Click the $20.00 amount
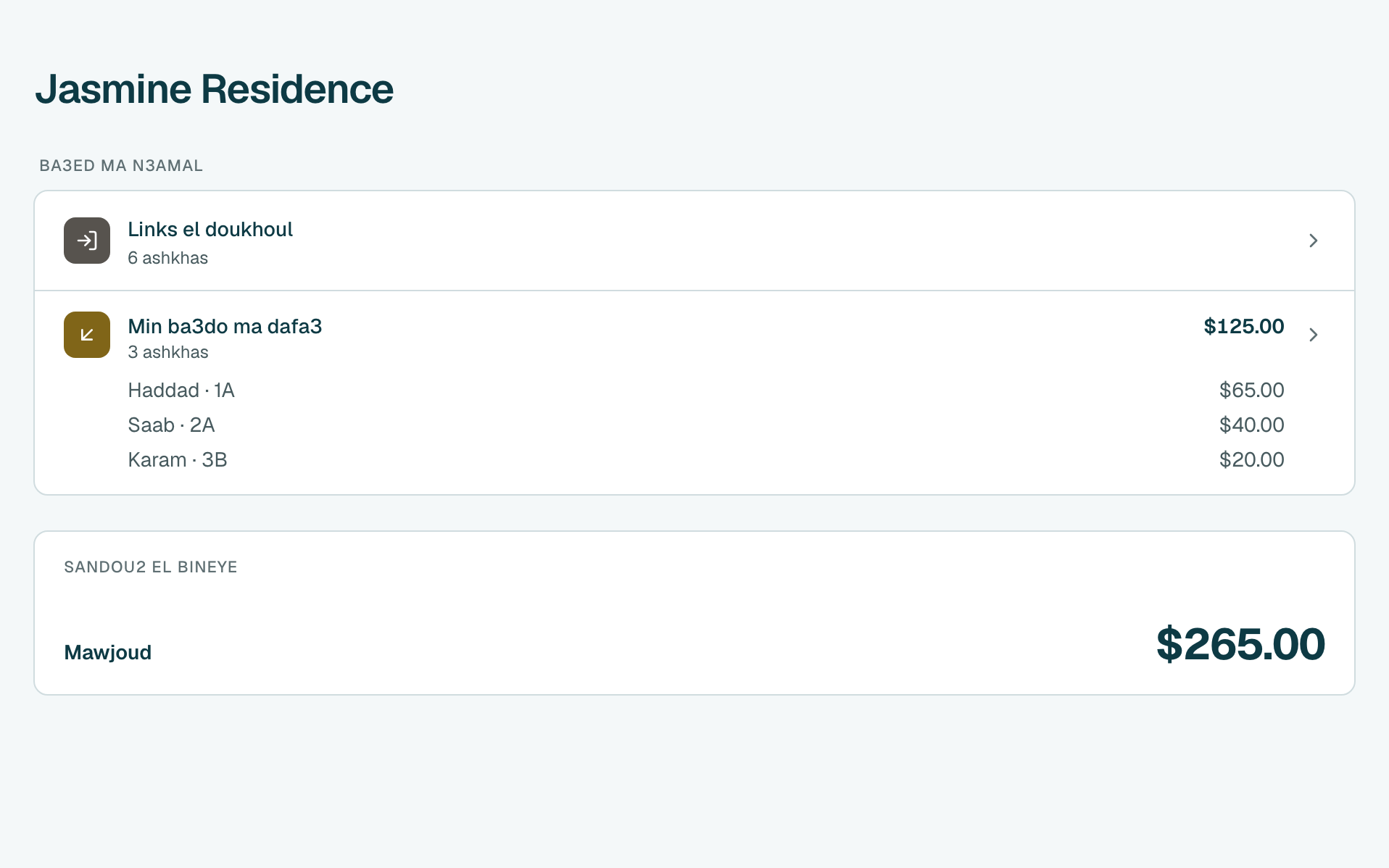 tap(1251, 459)
